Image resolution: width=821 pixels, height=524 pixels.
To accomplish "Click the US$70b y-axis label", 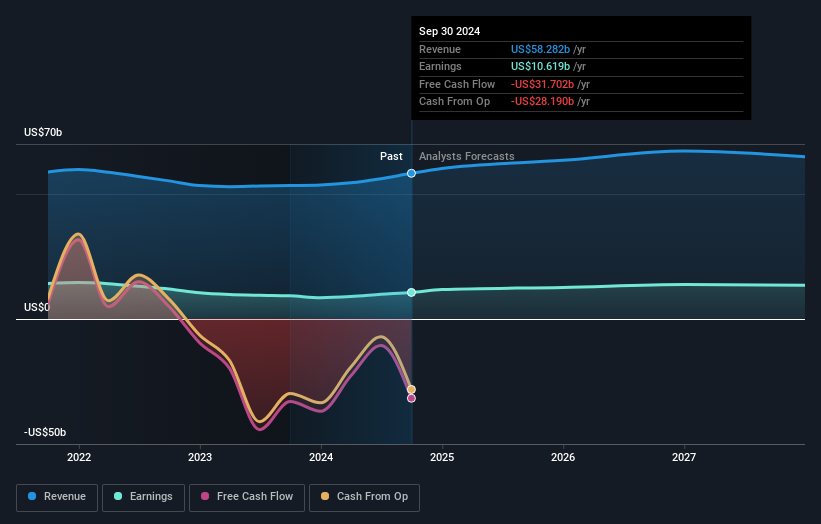I will click(43, 132).
